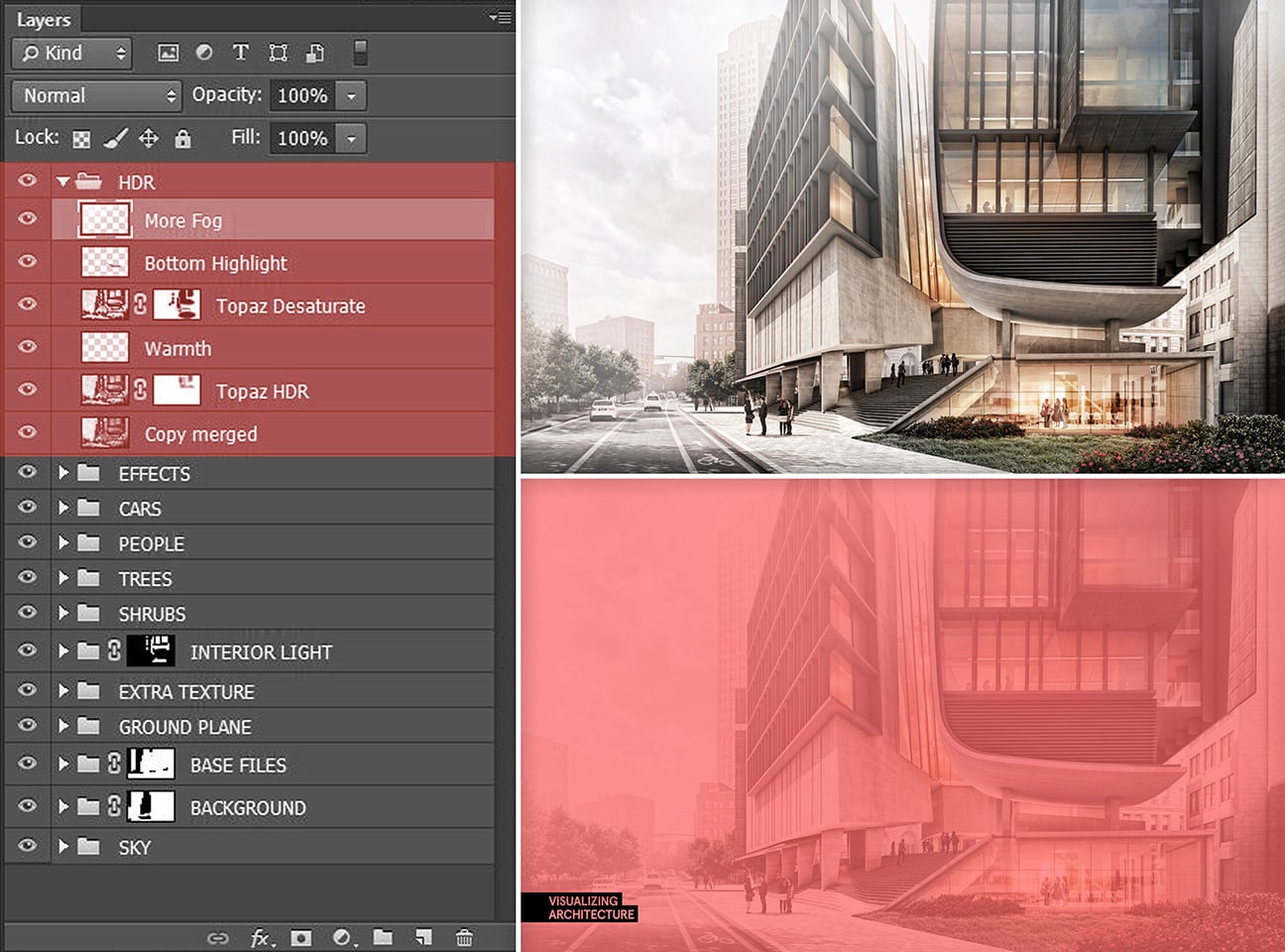The height and width of the screenshot is (952, 1285).
Task: Open the Layers panel menu
Action: pos(501,17)
